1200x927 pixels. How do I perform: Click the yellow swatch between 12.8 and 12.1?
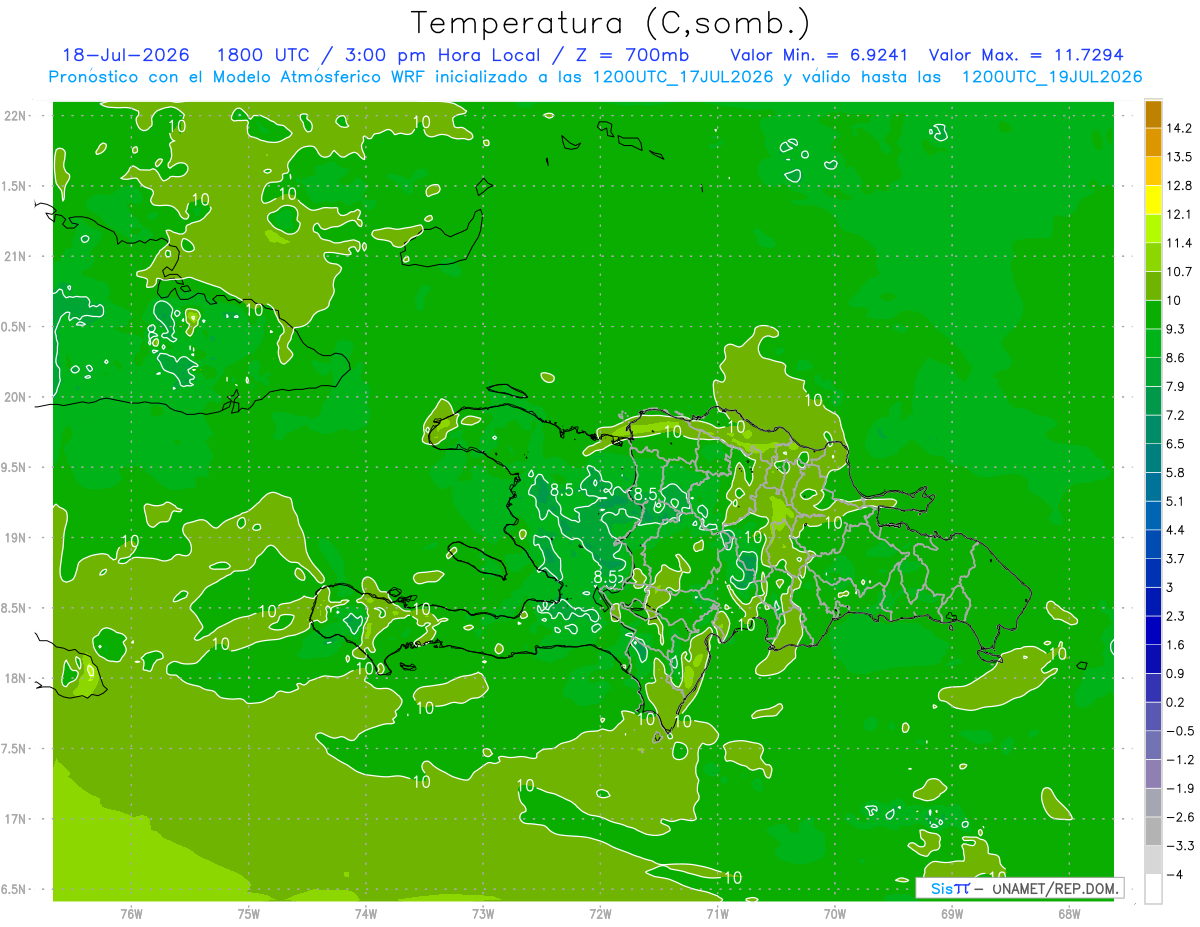tap(1153, 200)
